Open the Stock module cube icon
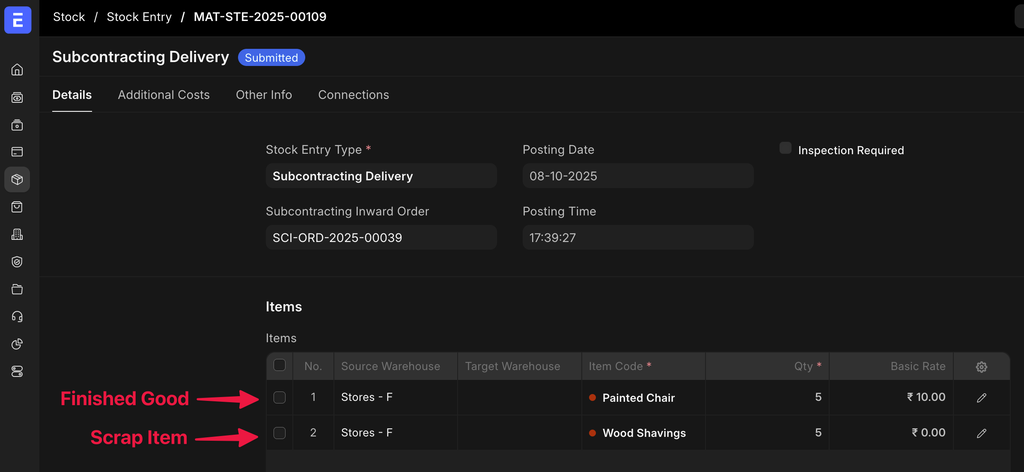The image size is (1024, 472). click(17, 180)
